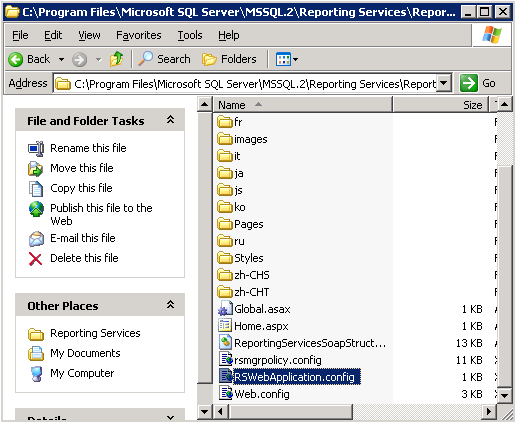Open the Edit menu
The width and height of the screenshot is (515, 422).
pyautogui.click(x=53, y=35)
